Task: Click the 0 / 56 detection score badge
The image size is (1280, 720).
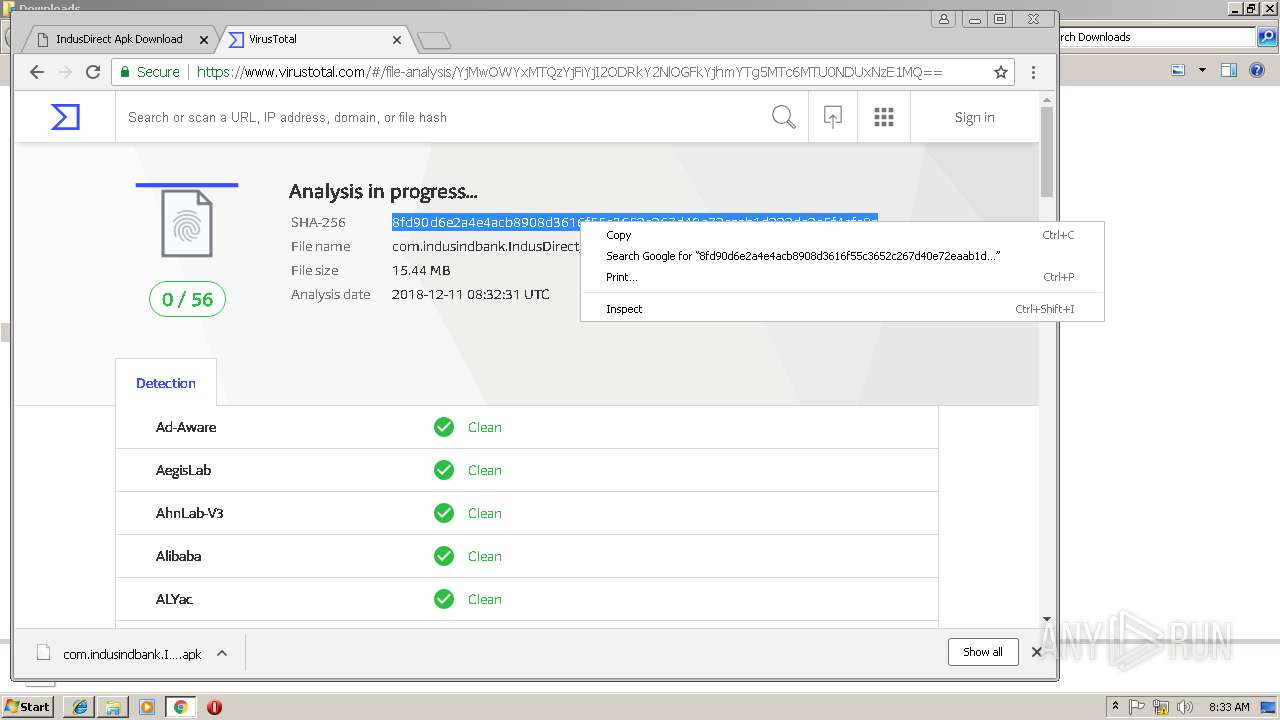Action: pyautogui.click(x=187, y=299)
